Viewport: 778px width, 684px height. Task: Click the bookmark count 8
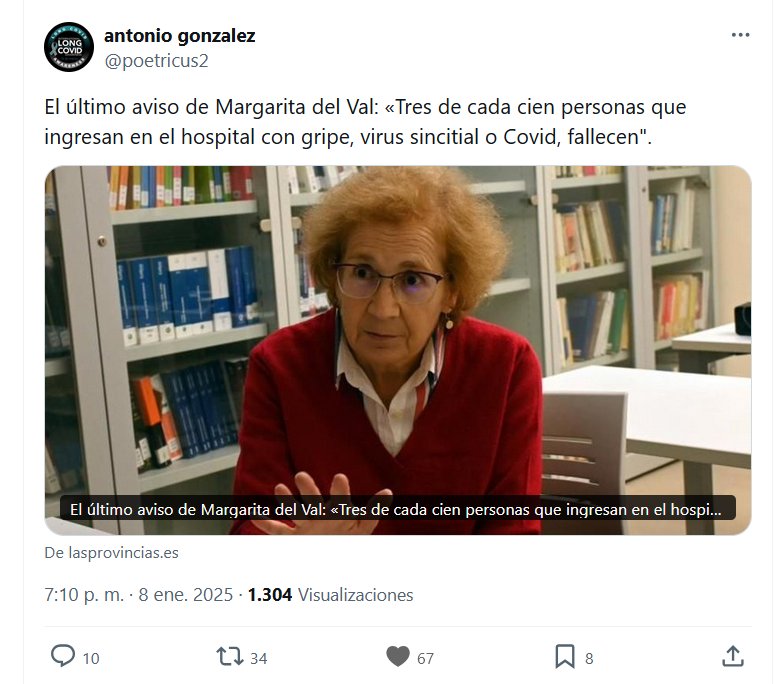point(589,659)
